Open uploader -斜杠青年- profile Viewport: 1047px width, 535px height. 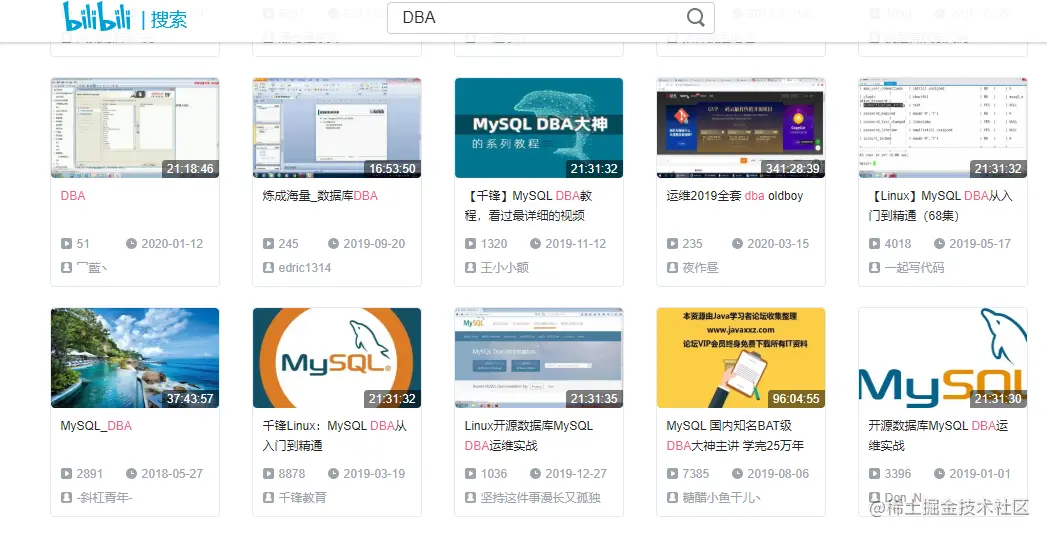(x=104, y=497)
